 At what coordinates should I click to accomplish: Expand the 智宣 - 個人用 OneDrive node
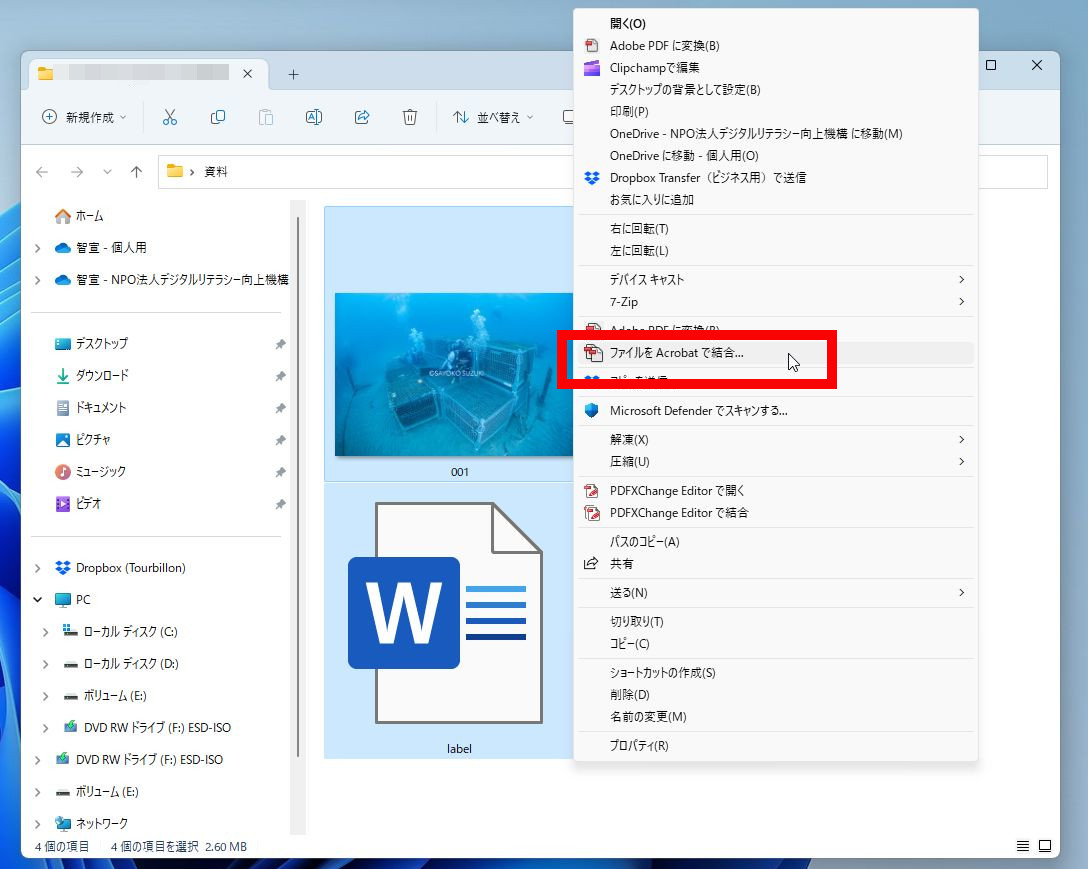click(x=37, y=248)
